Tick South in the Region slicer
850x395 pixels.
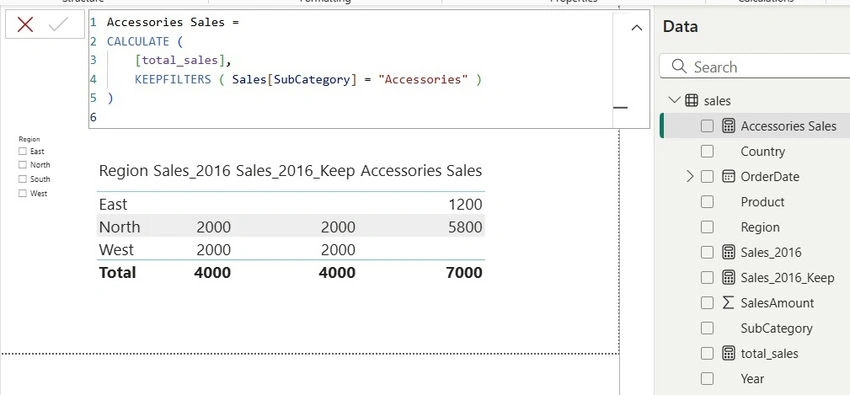22,179
